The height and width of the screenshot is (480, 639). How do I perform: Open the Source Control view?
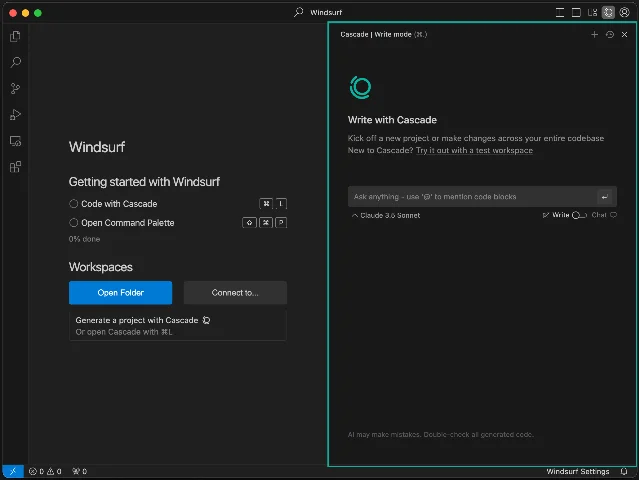[x=15, y=88]
